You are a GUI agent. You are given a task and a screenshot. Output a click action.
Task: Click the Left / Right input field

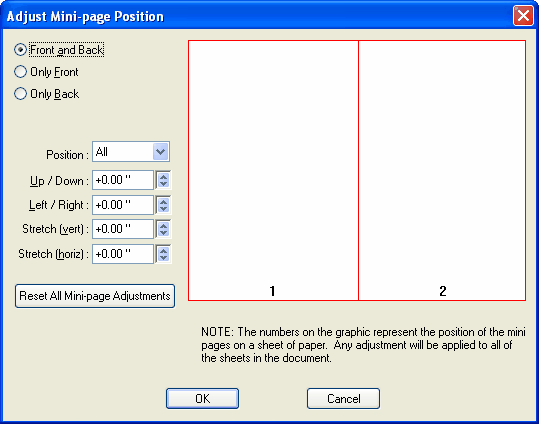123,205
